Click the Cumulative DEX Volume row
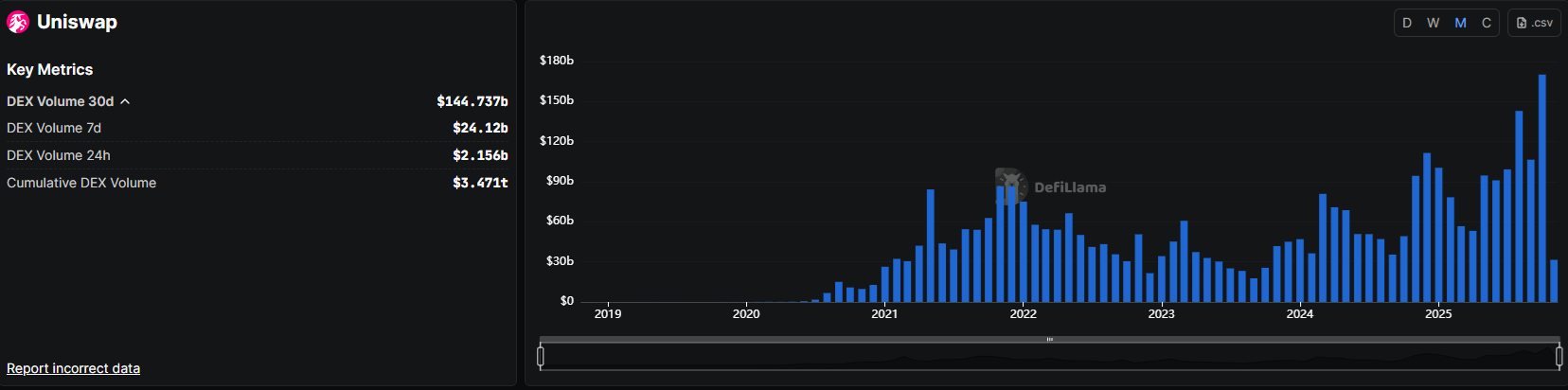 [257, 183]
